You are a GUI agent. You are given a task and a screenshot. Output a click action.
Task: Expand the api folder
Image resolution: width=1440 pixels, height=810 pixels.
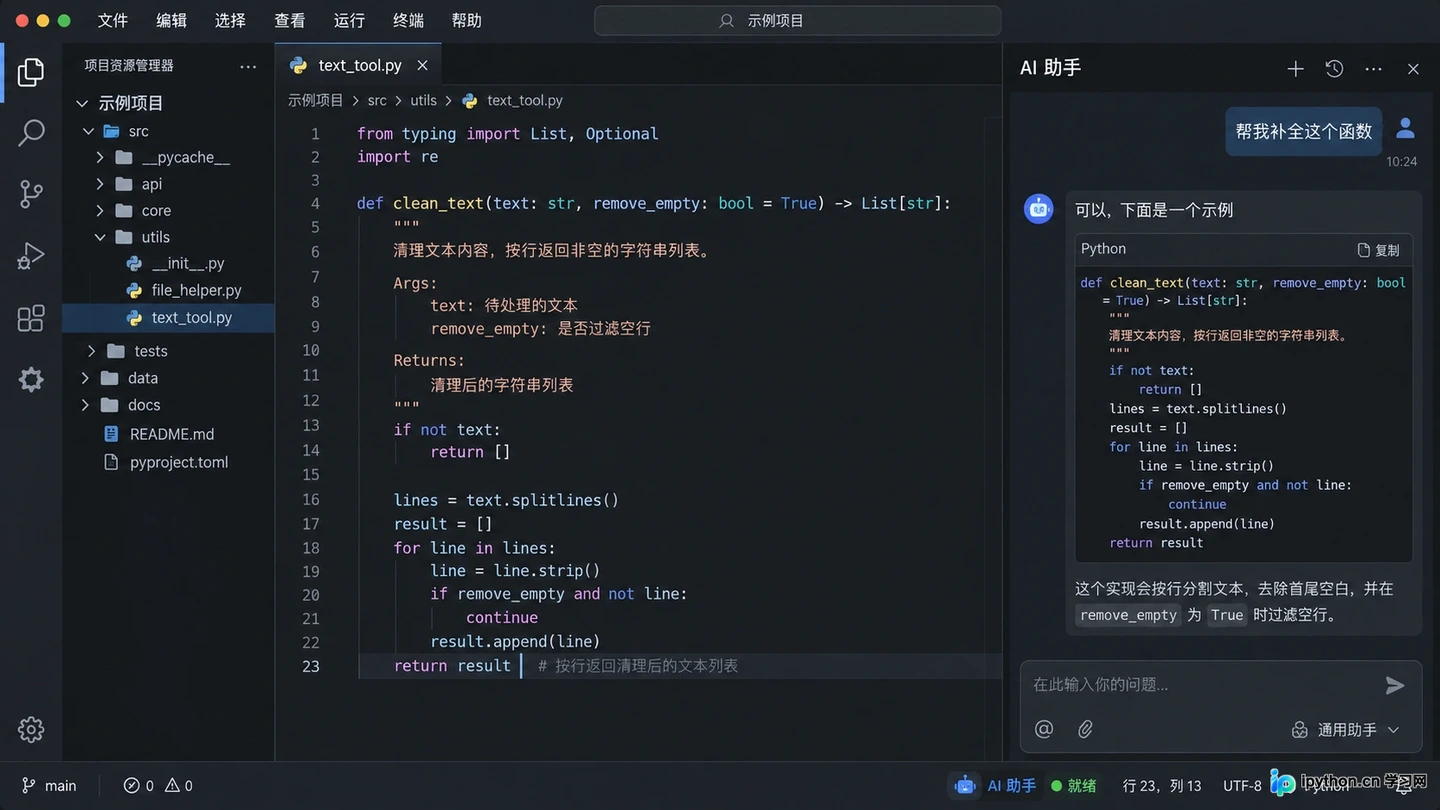tap(100, 184)
